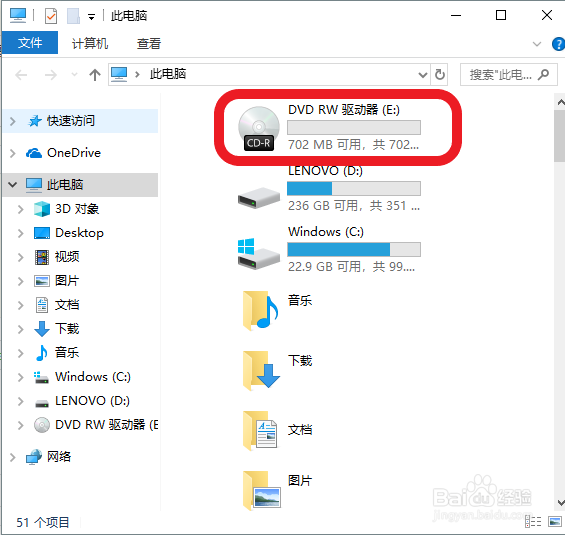Select 视频 in the navigation tree

coord(67,257)
